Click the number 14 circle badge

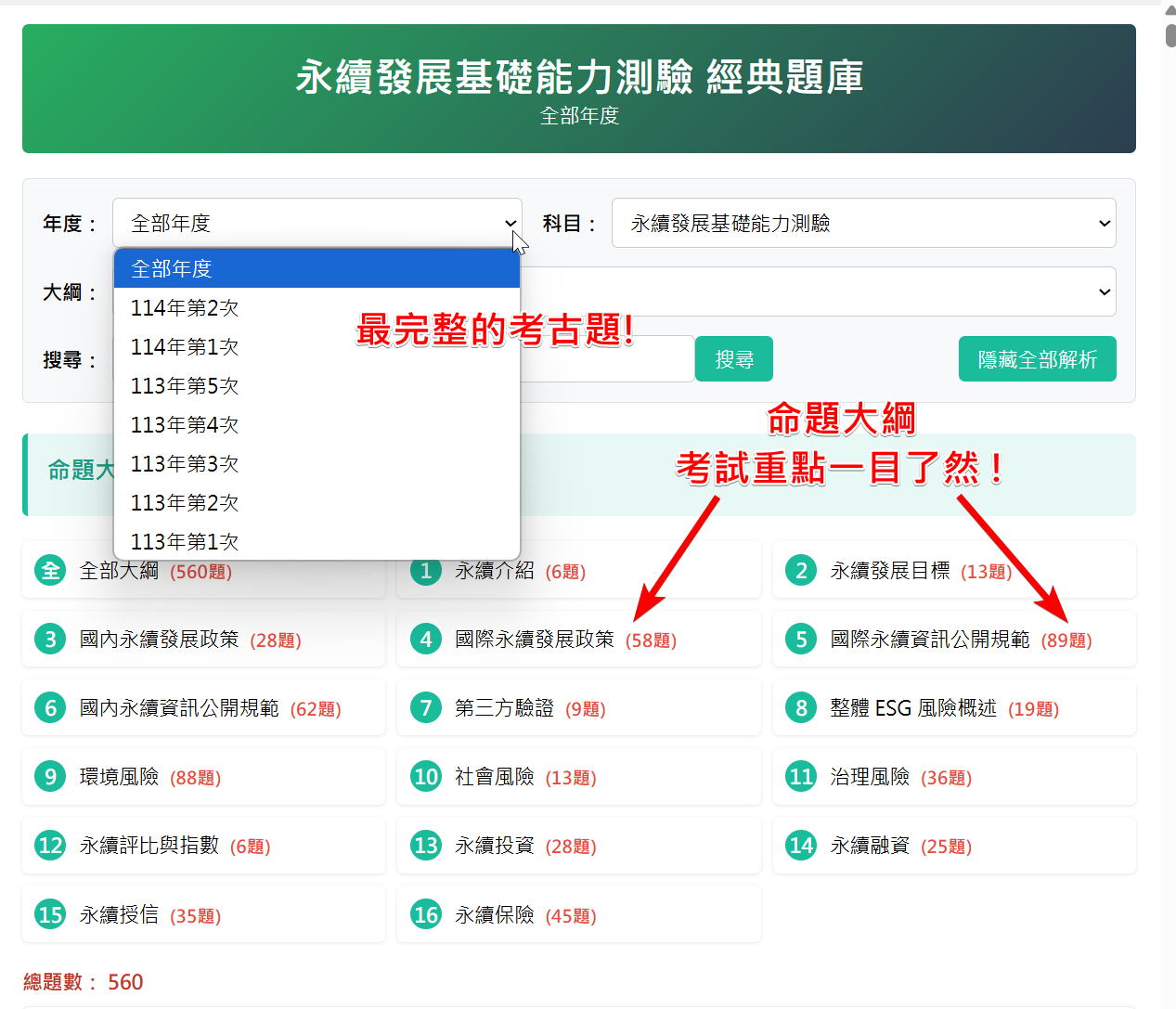tap(801, 845)
